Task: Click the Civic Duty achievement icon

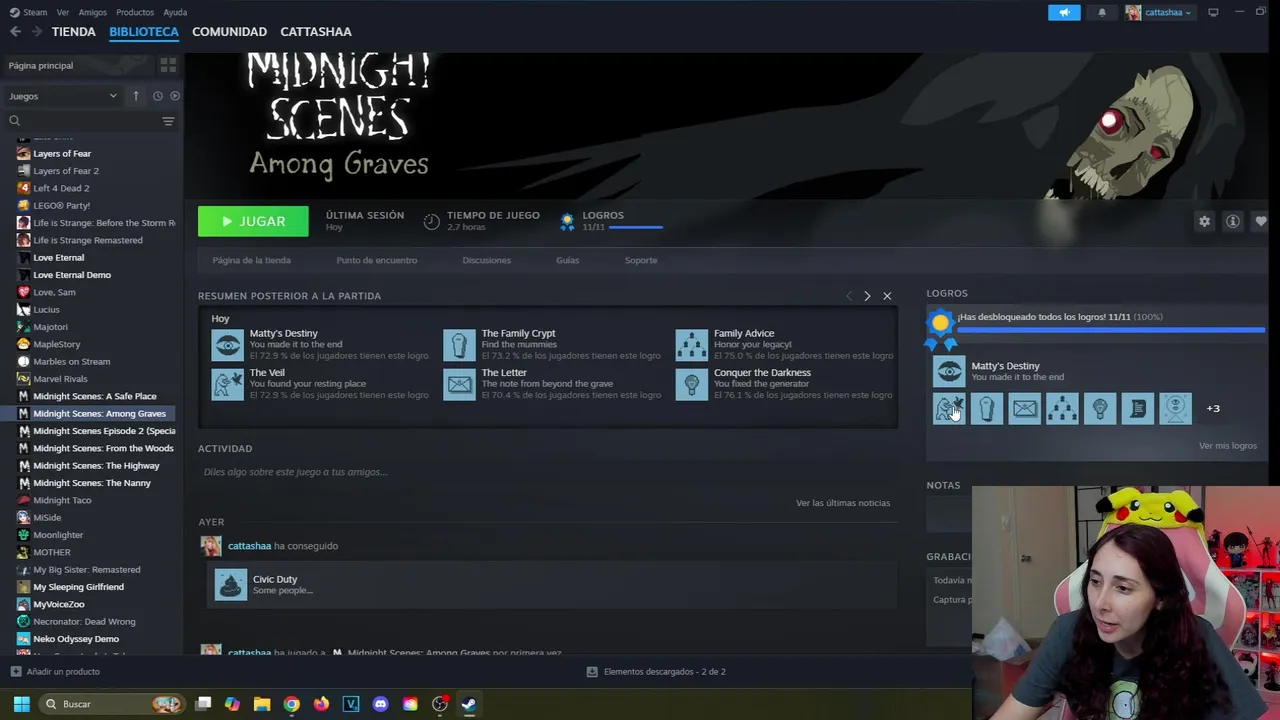Action: click(x=231, y=584)
